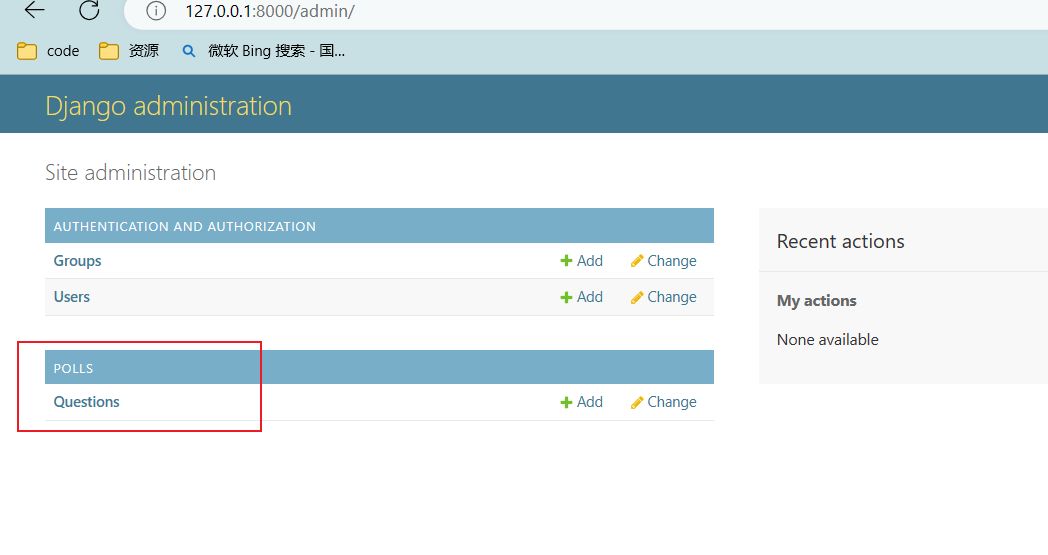The image size is (1048, 555).
Task: Open the Questions model list
Action: [86, 402]
